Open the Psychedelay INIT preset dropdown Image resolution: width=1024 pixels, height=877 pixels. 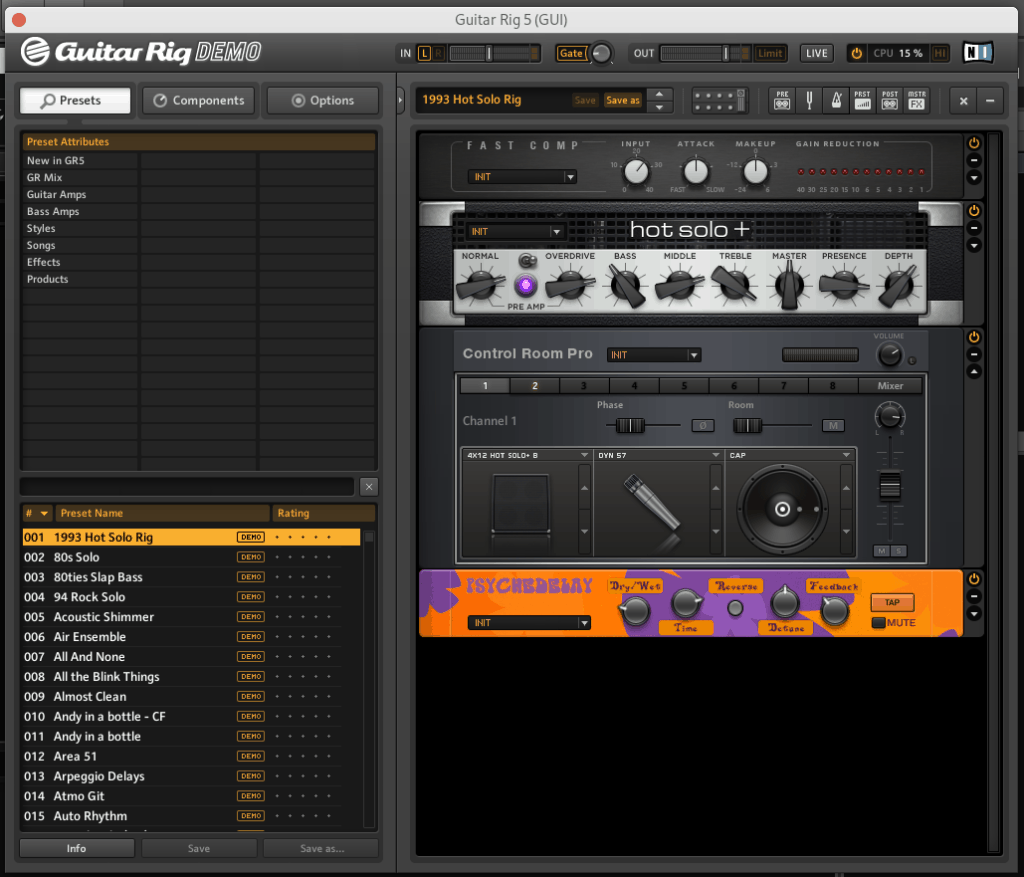click(x=529, y=622)
